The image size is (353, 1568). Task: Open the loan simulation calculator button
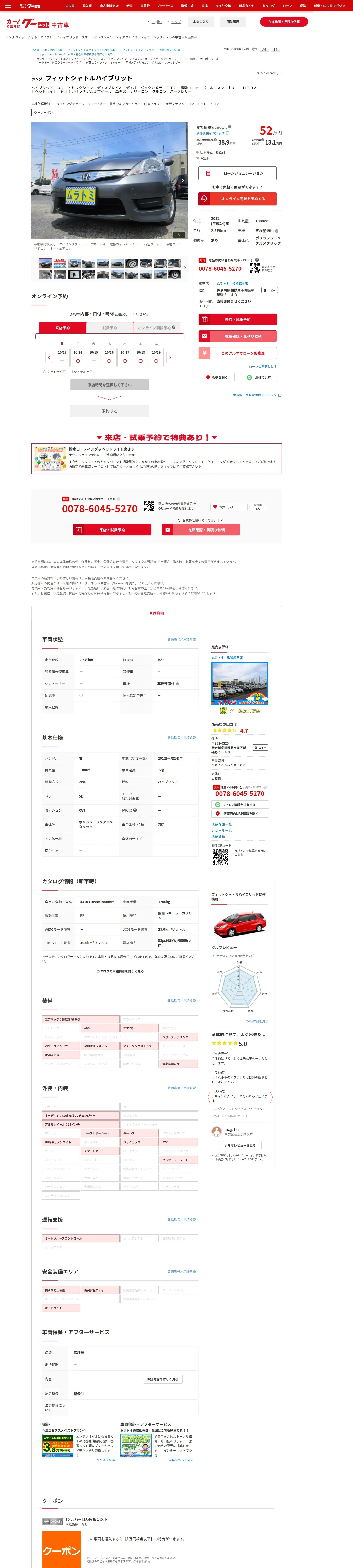(237, 174)
